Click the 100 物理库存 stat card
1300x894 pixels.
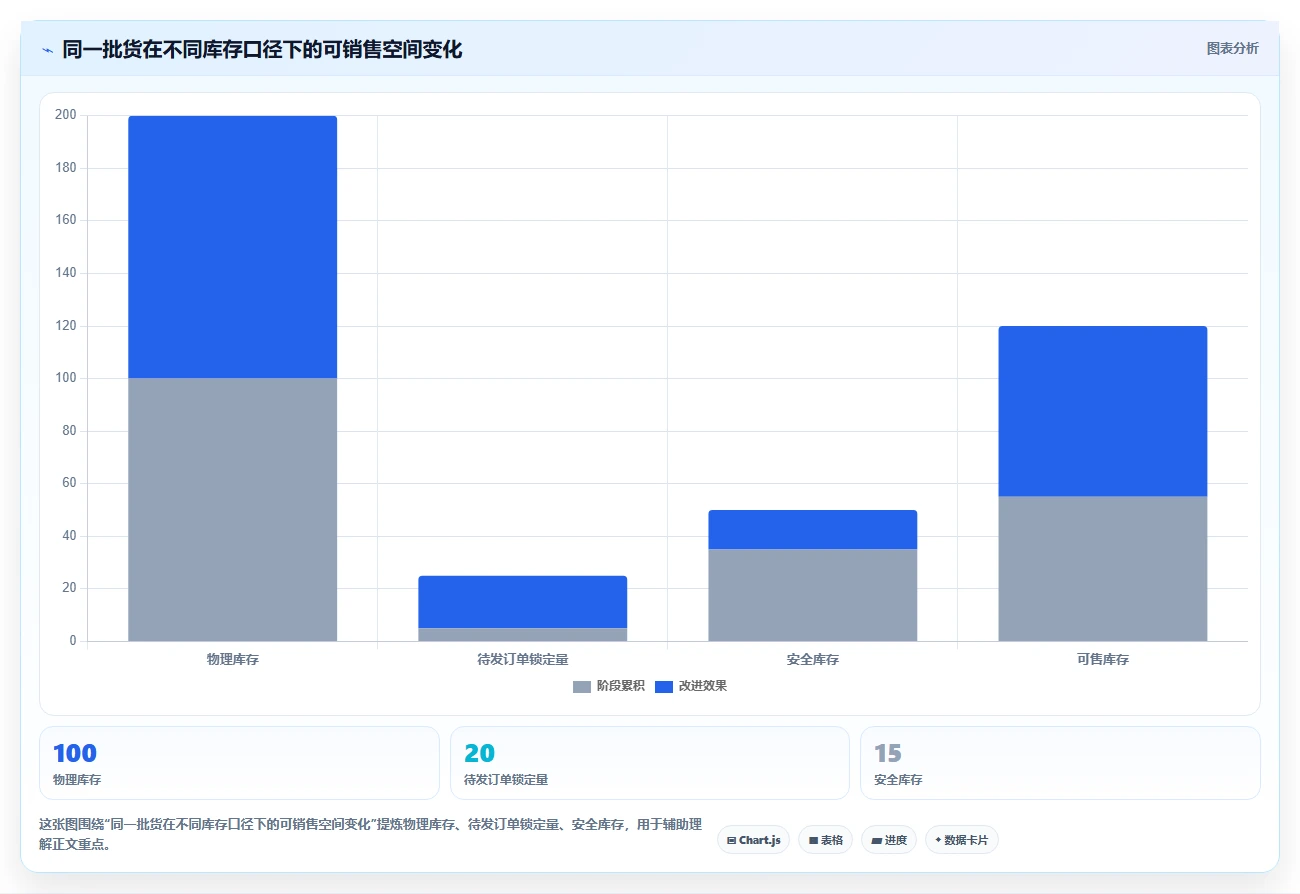coord(239,763)
